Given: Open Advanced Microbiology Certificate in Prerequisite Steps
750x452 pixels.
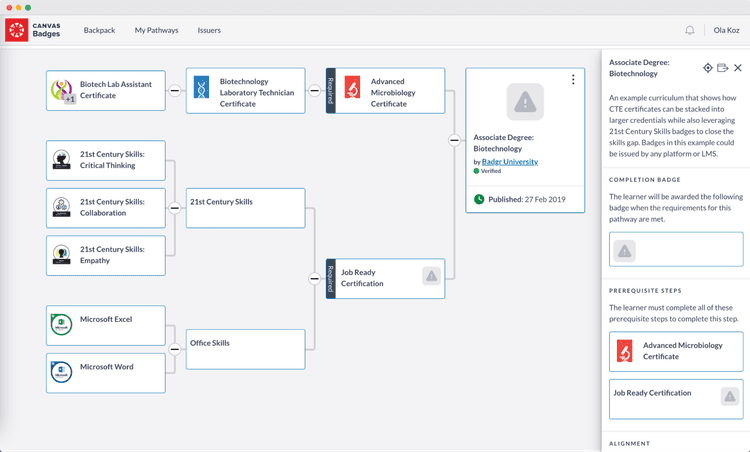Looking at the screenshot, I should 676,352.
